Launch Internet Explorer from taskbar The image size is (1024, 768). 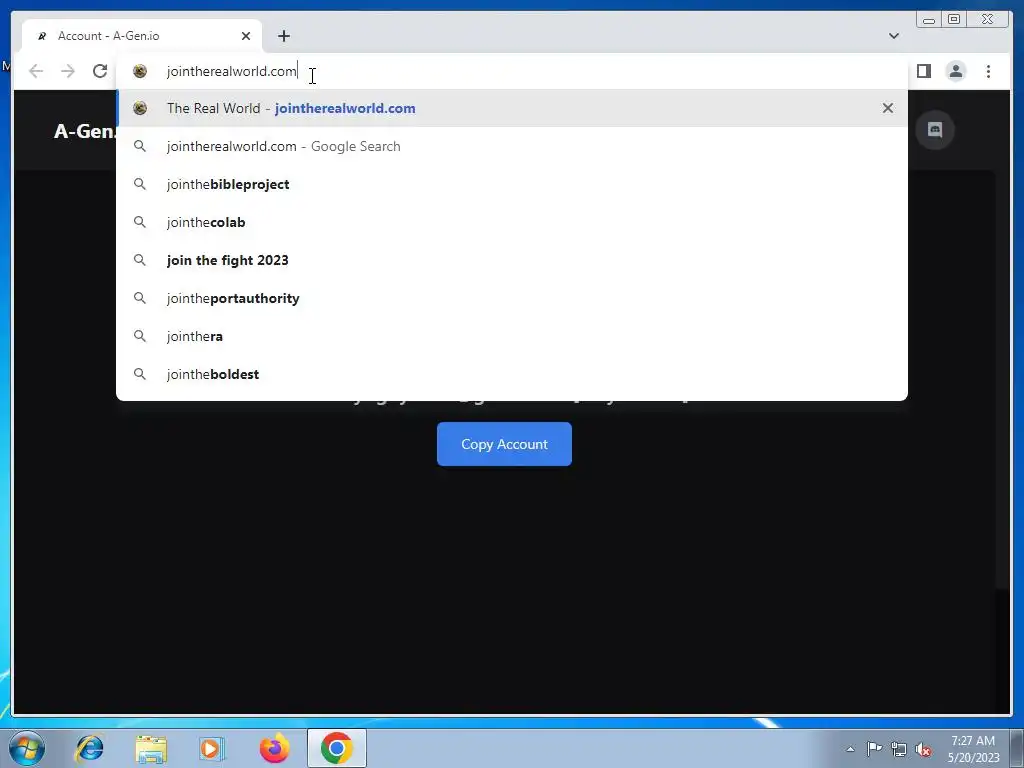[x=89, y=748]
